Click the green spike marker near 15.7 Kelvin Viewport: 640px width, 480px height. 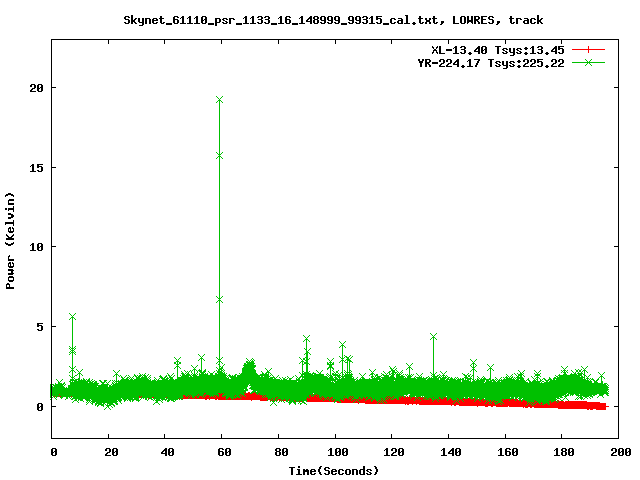click(219, 155)
